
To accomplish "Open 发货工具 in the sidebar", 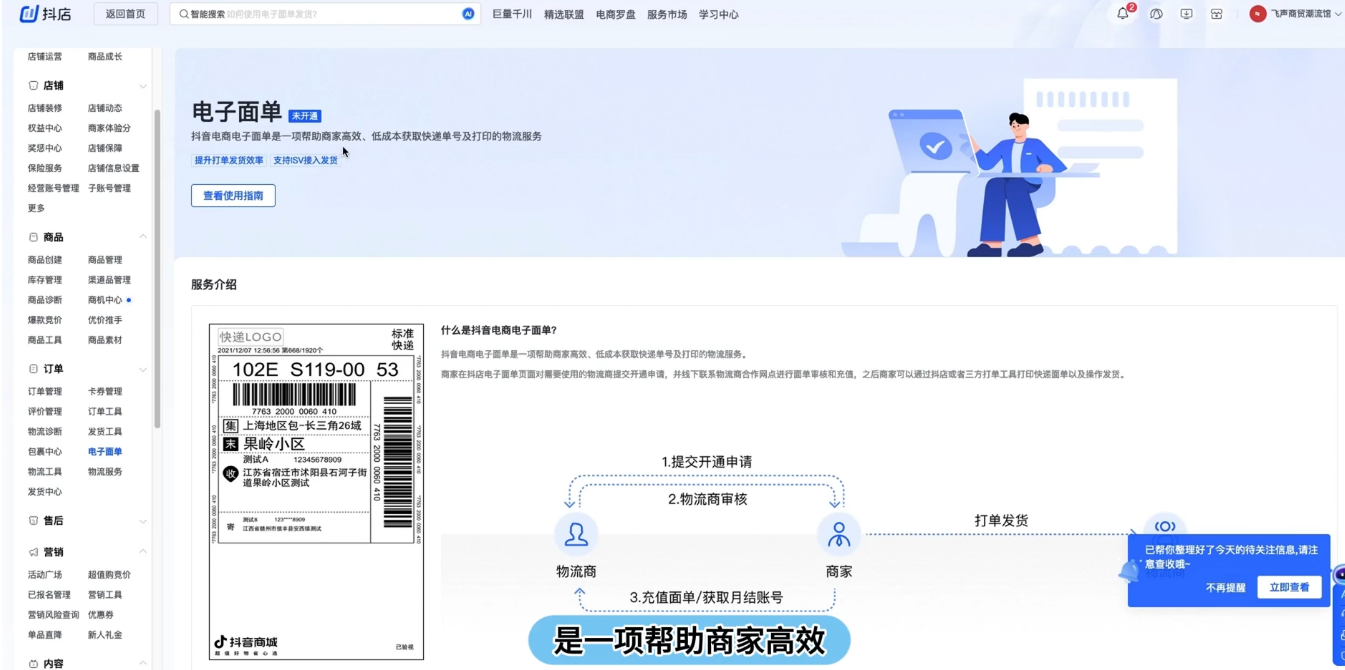I will 105,432.
